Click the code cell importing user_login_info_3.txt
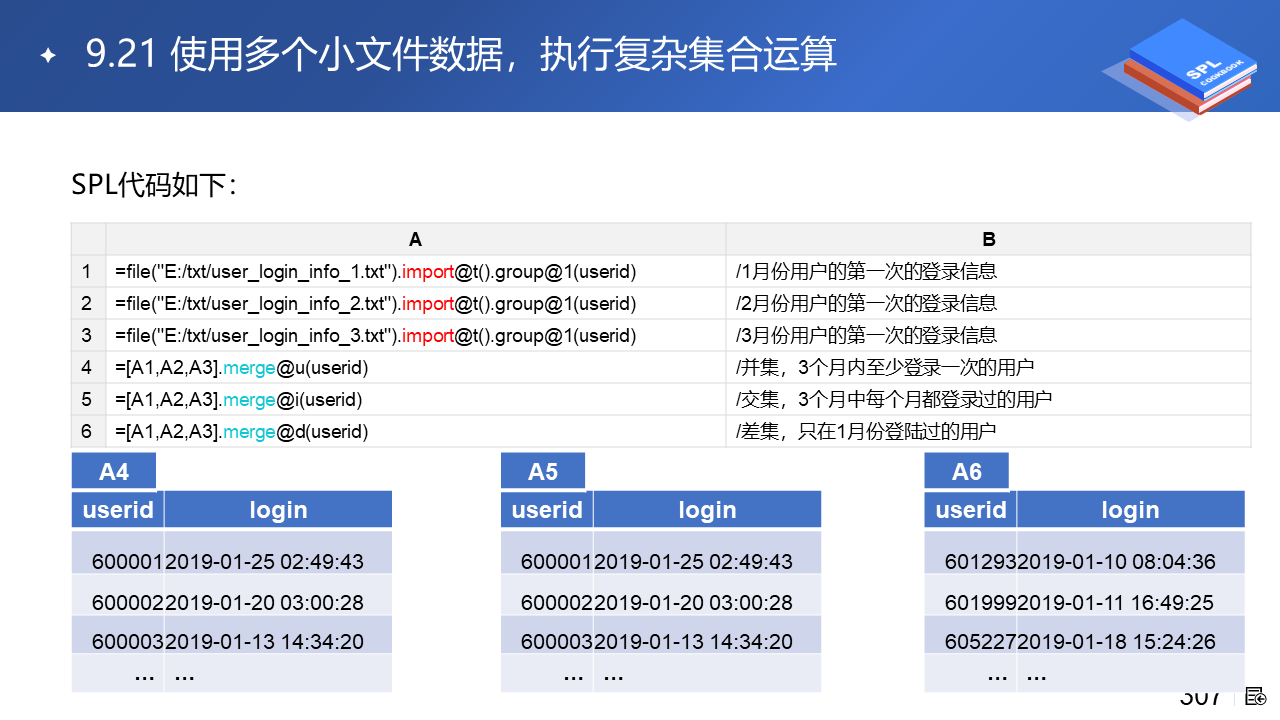 tap(416, 335)
